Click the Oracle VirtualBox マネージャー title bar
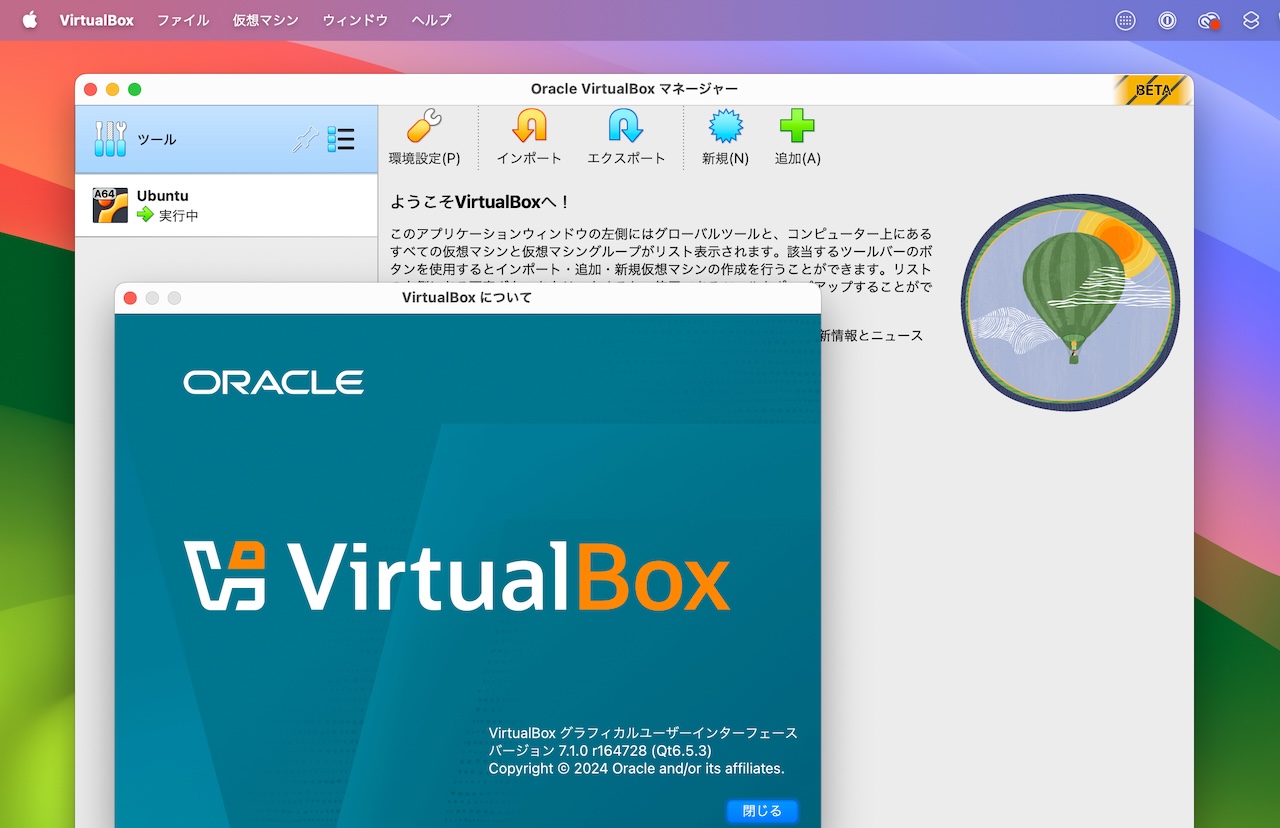This screenshot has width=1280, height=828. (x=634, y=89)
